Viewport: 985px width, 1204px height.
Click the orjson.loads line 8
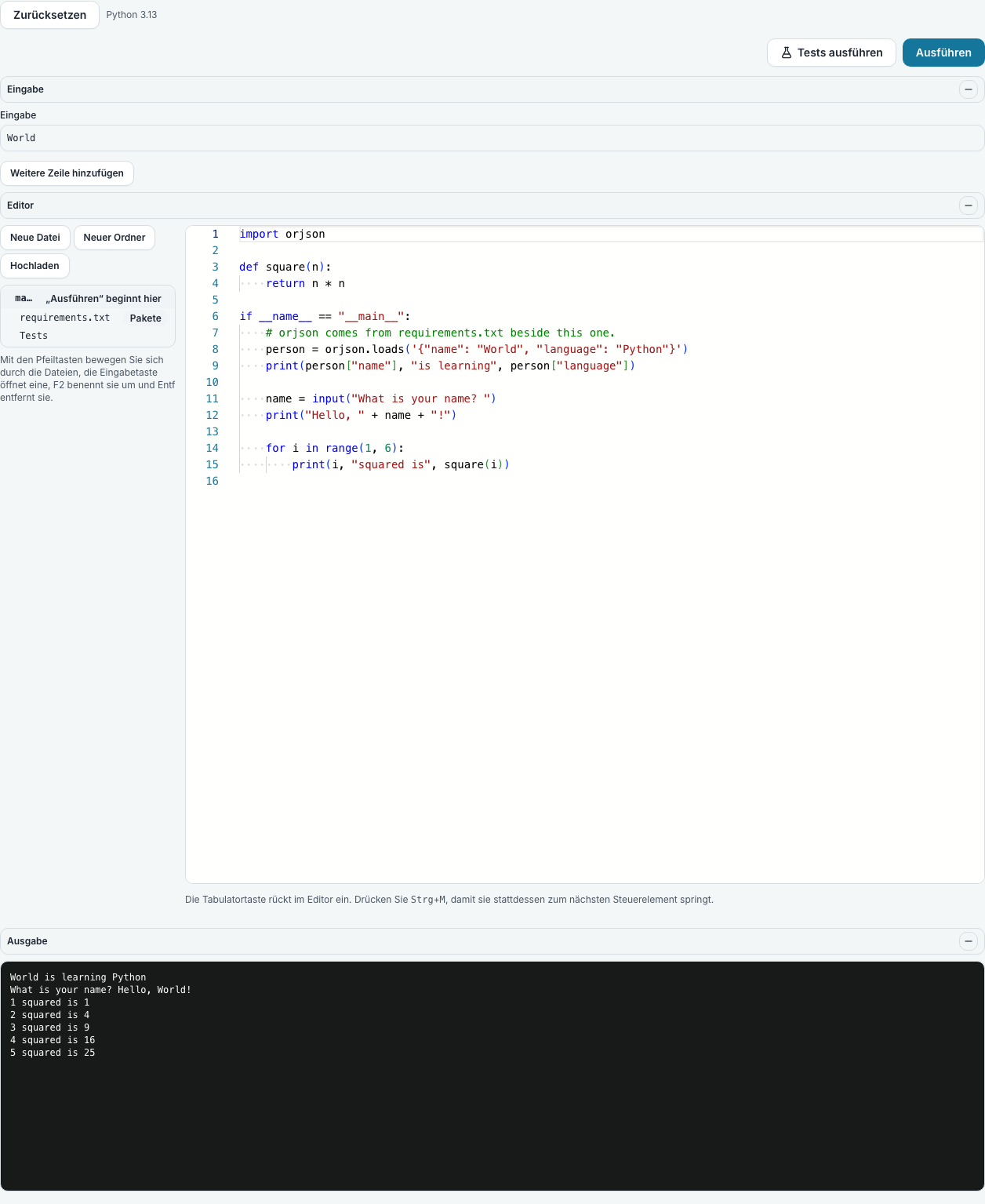tap(477, 349)
